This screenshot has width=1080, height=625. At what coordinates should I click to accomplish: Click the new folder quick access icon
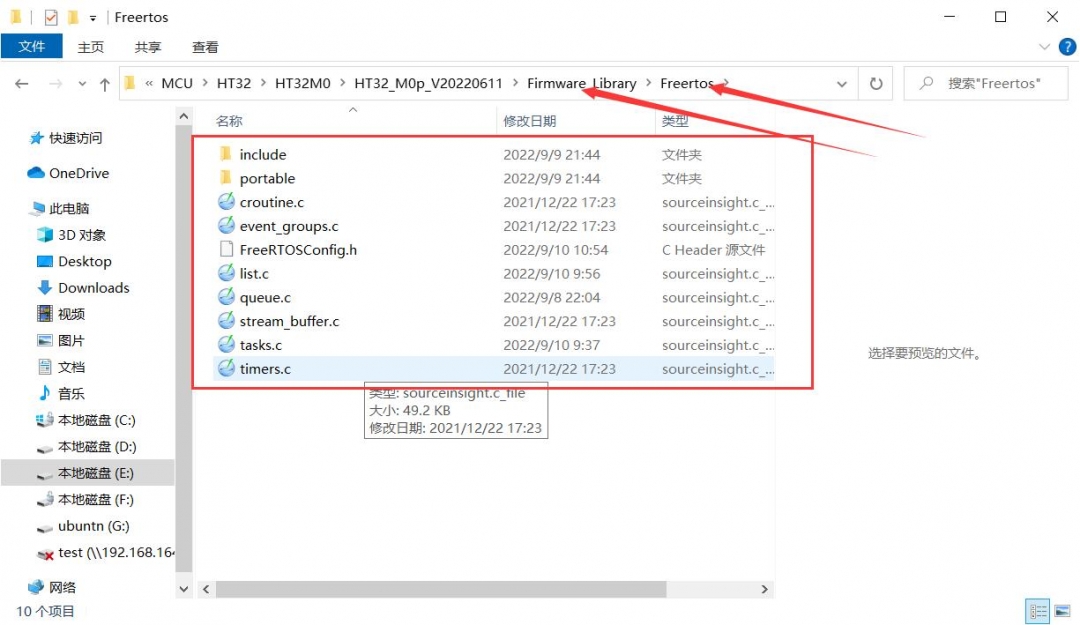(73, 17)
